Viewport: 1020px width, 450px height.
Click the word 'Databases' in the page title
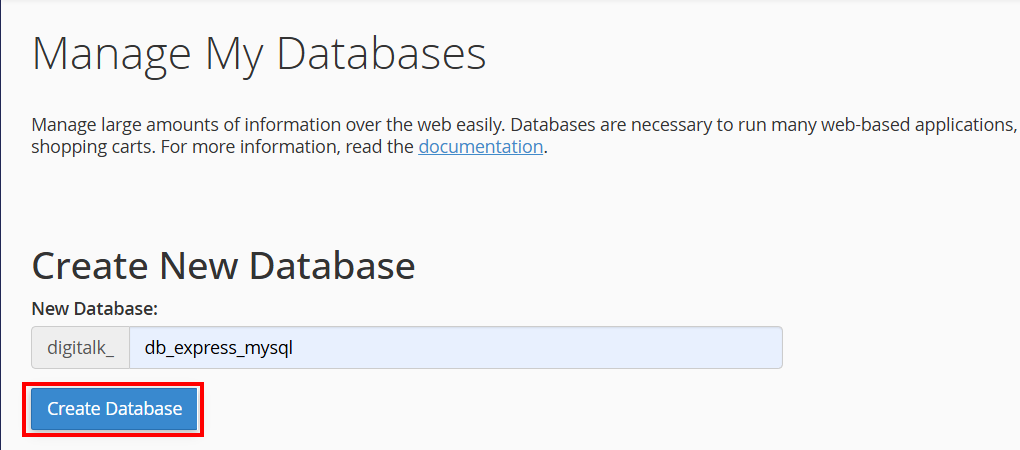point(381,53)
